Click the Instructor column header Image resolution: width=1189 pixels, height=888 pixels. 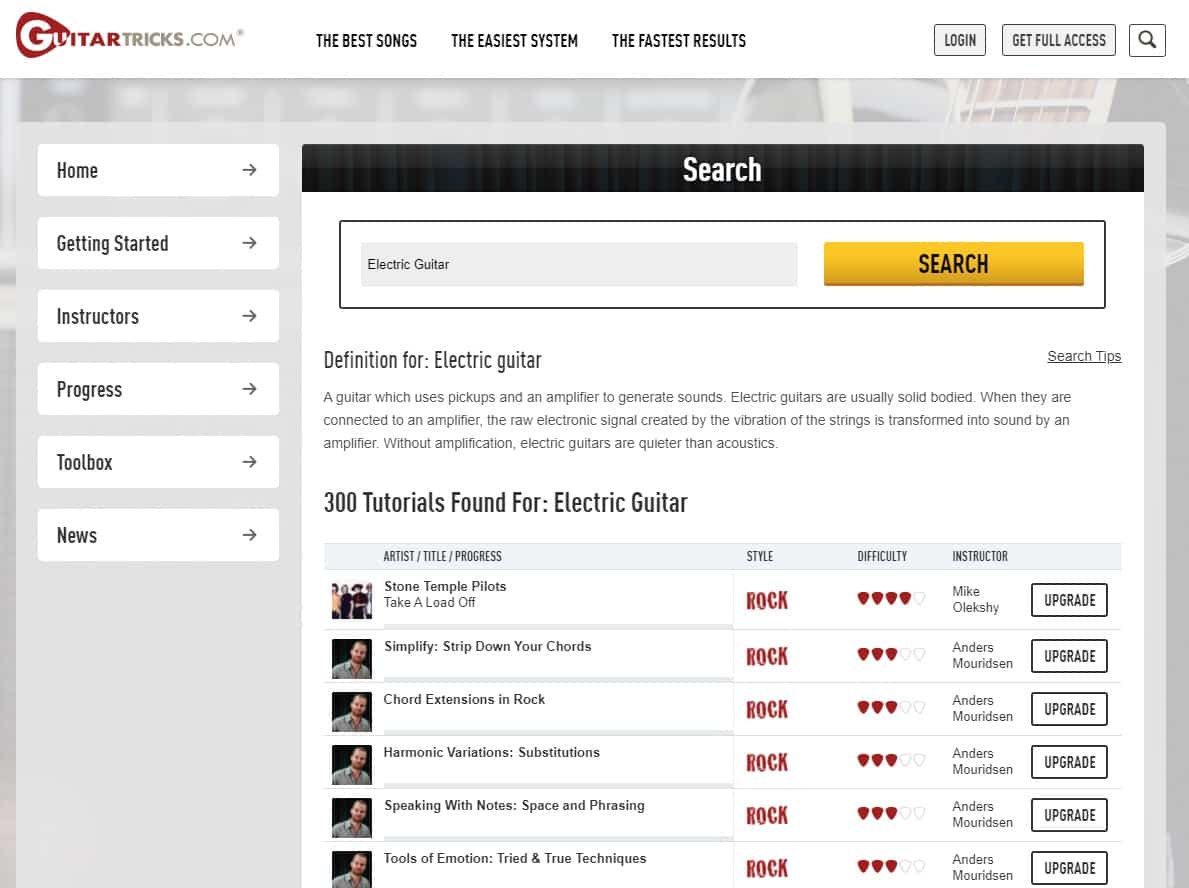pyautogui.click(x=980, y=556)
